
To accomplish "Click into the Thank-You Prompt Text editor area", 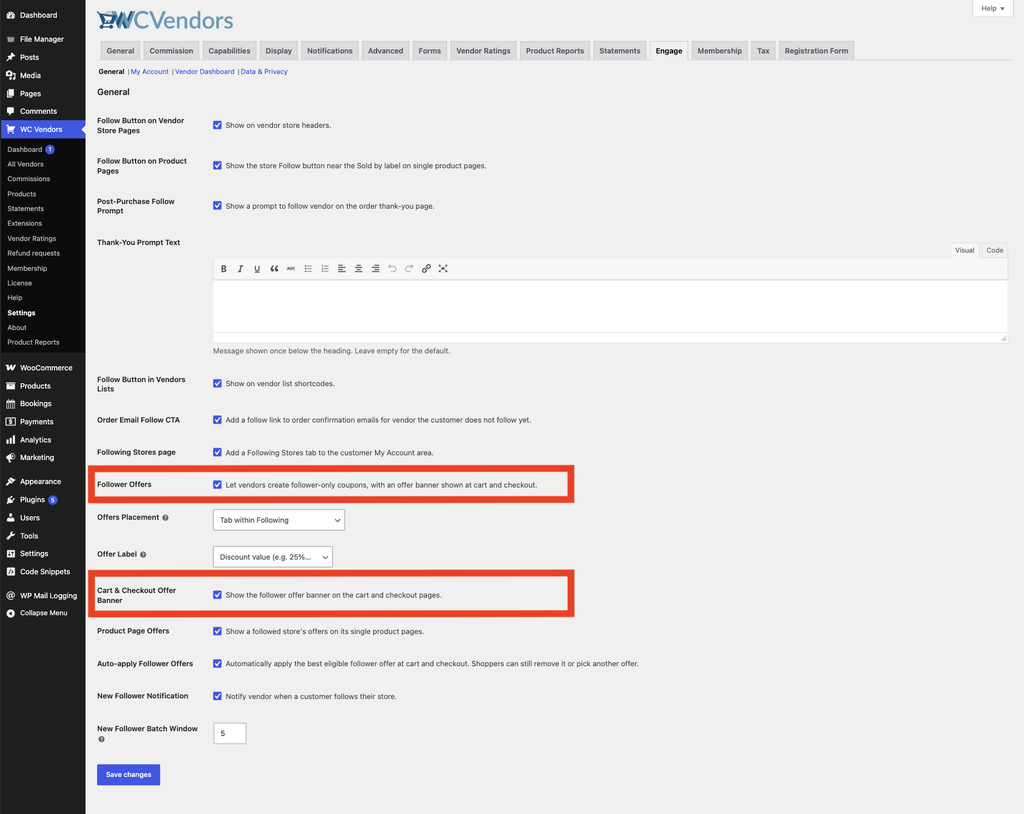I will pyautogui.click(x=610, y=306).
